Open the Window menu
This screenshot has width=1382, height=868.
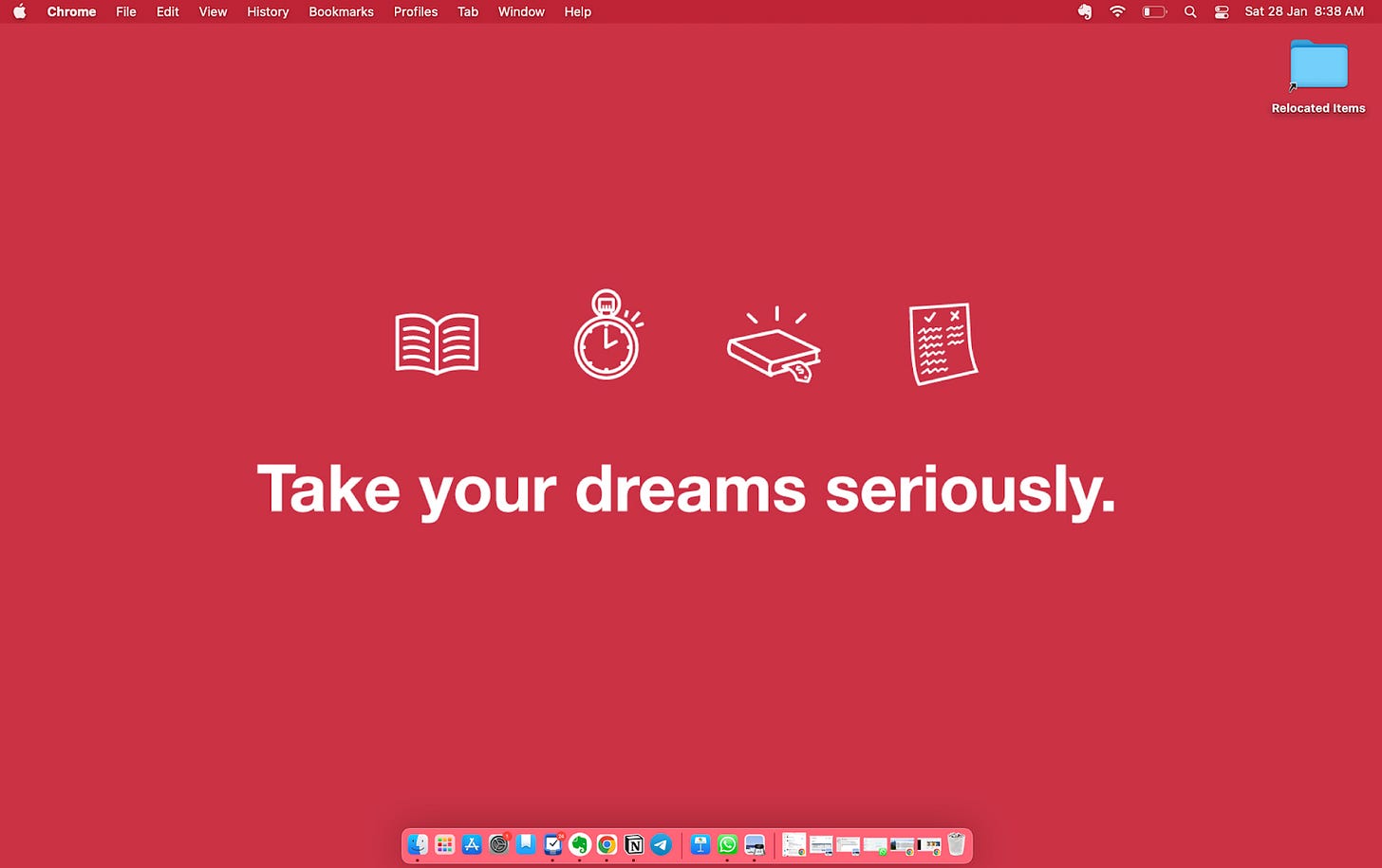click(521, 11)
